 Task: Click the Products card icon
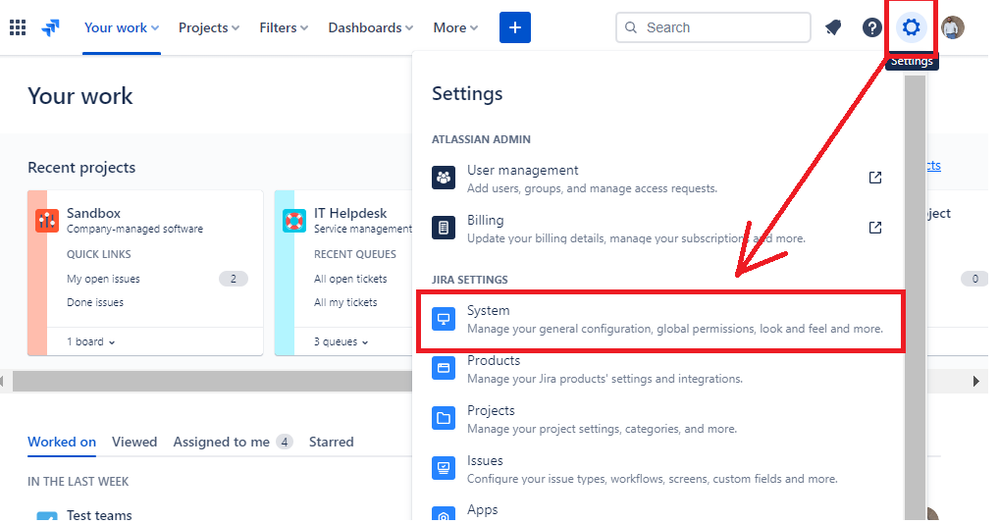(x=443, y=368)
